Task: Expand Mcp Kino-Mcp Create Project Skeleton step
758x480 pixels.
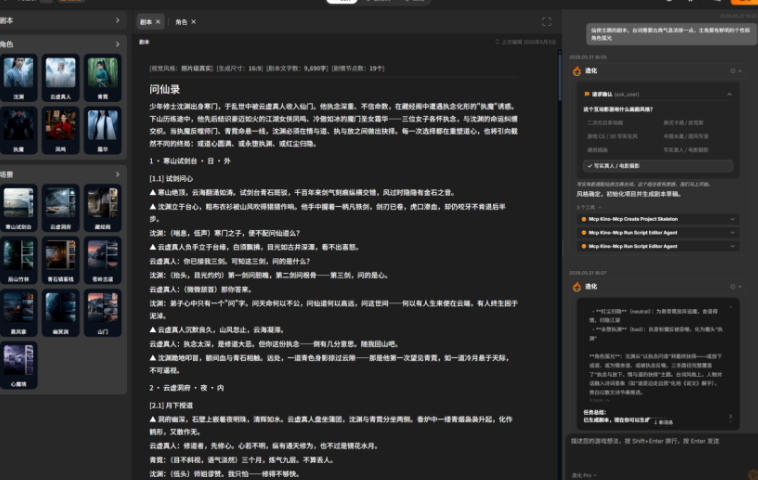Action: [658, 219]
